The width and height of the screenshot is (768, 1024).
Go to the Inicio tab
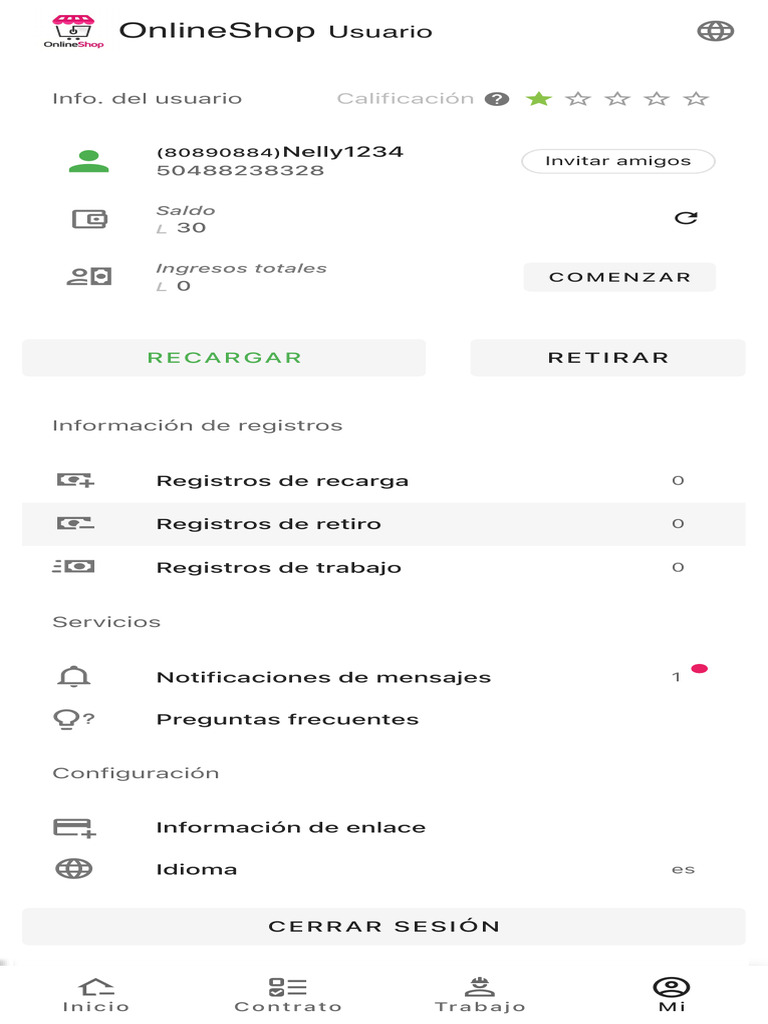pyautogui.click(x=96, y=994)
